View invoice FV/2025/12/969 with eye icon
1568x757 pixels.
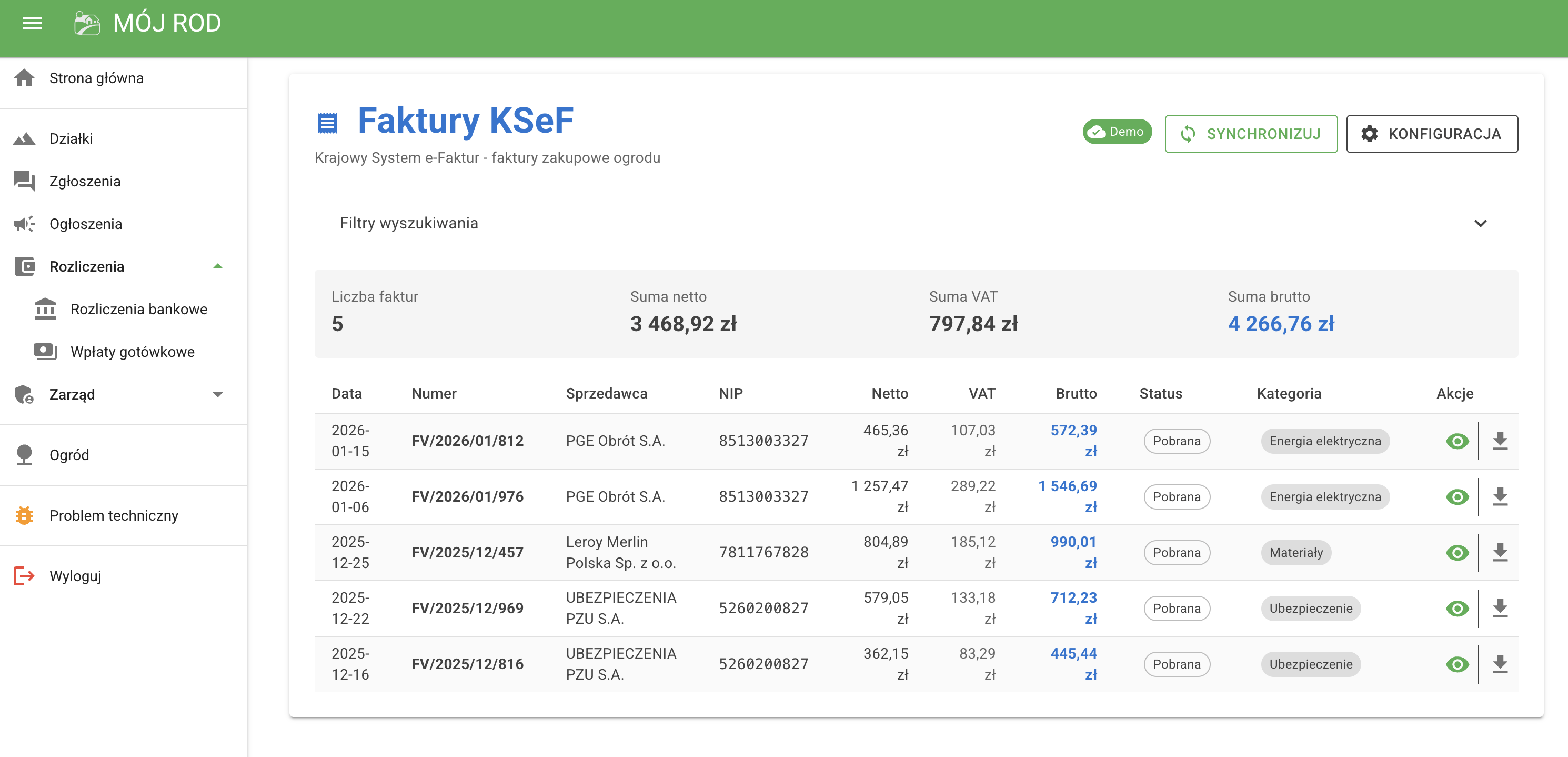(x=1456, y=608)
